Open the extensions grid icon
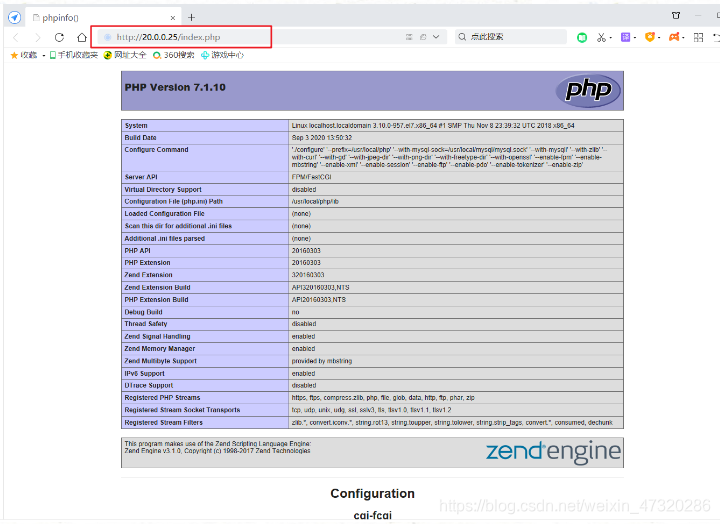Viewport: 720px width, 524px height. pos(698,37)
